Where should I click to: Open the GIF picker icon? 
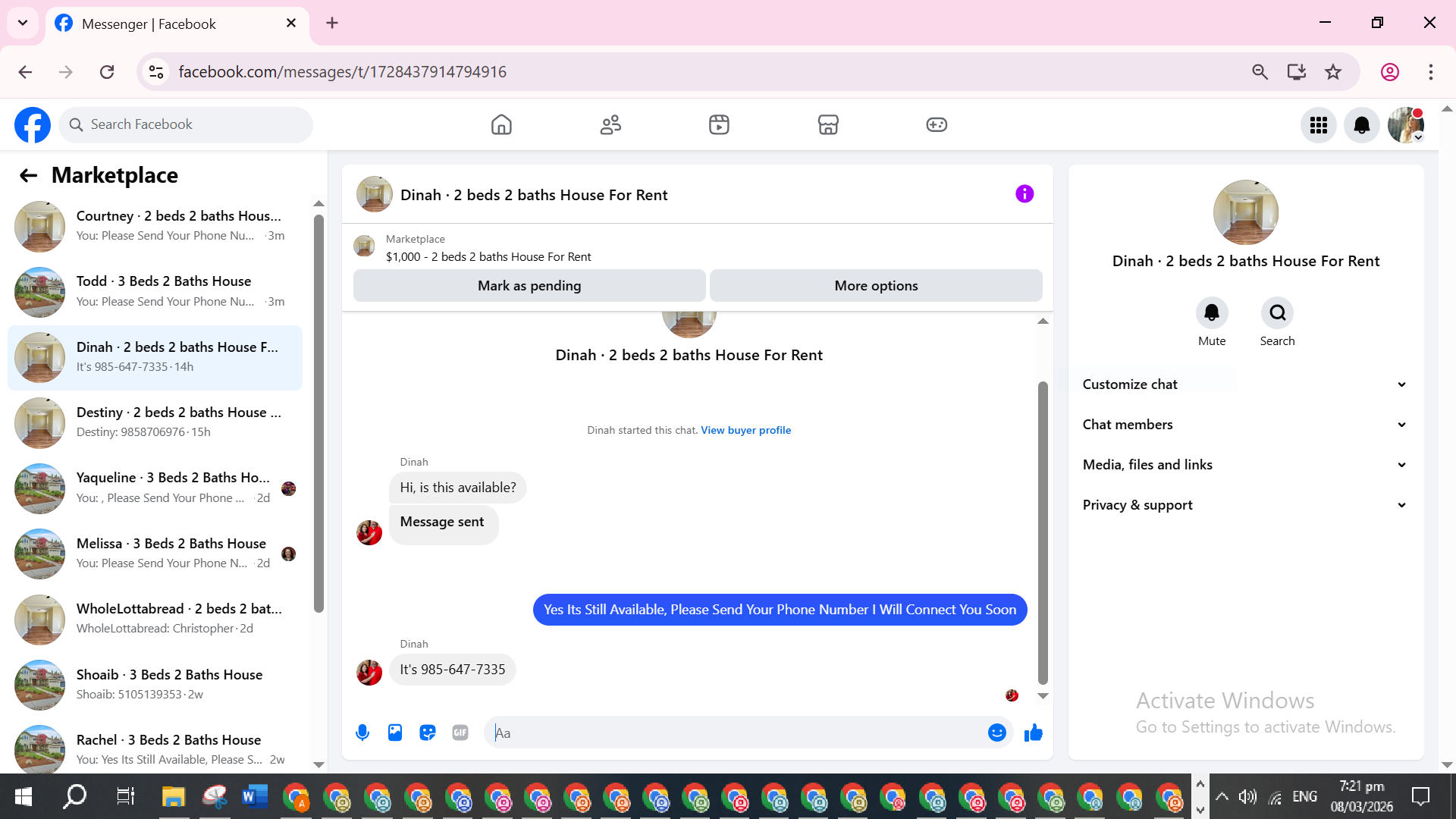click(x=460, y=733)
